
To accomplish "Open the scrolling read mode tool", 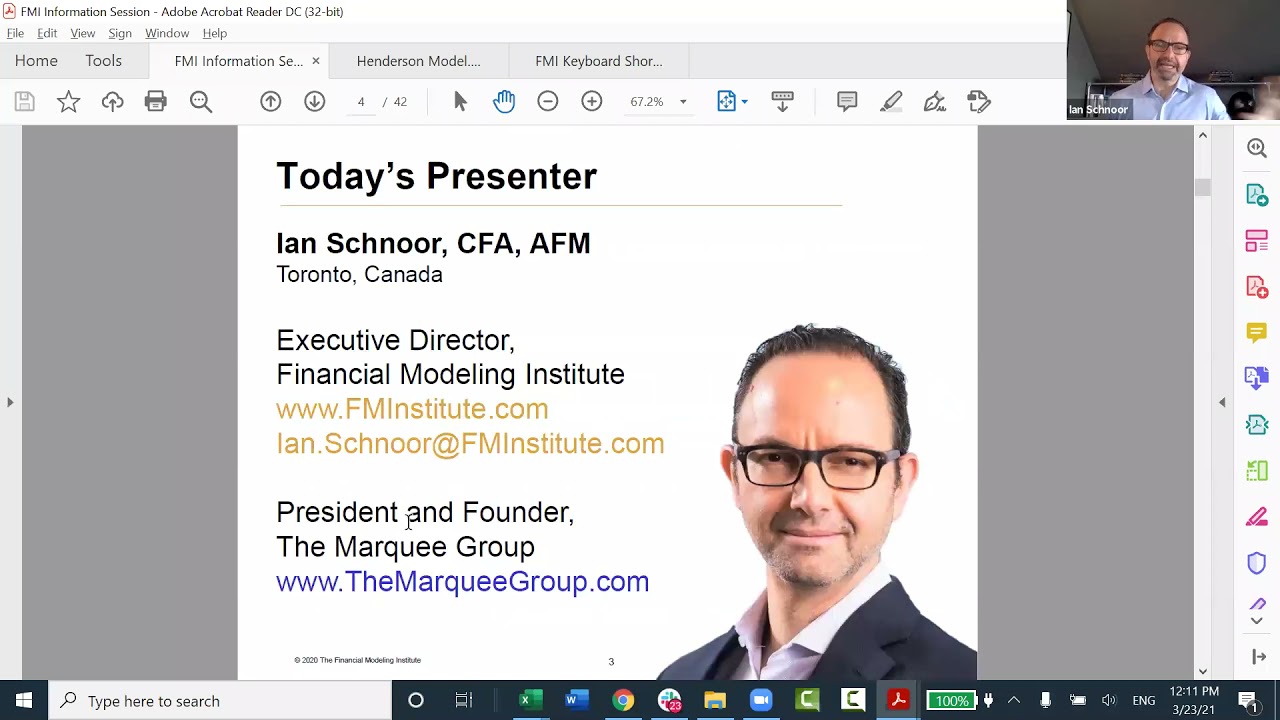I will [782, 101].
